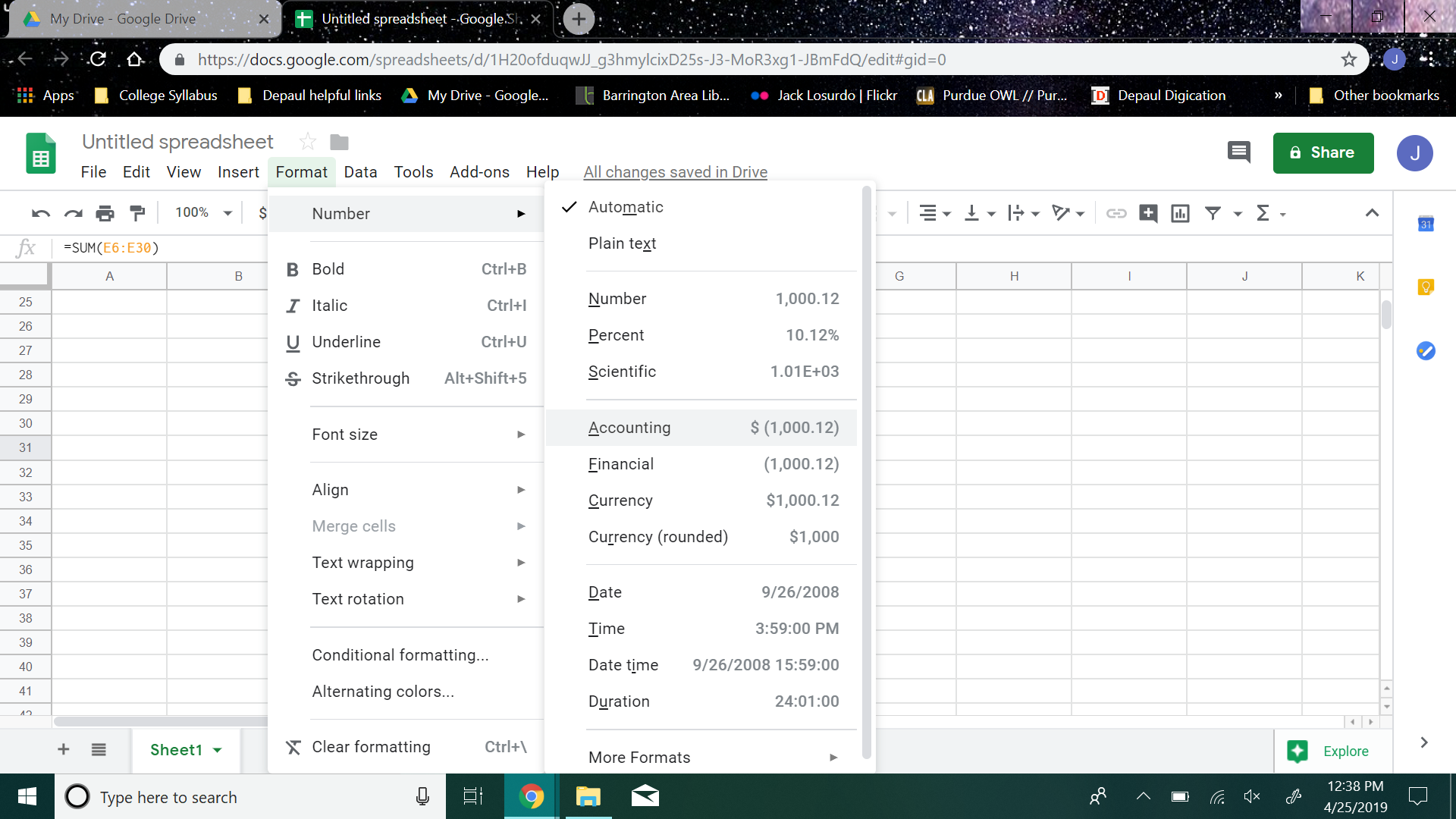1456x819 pixels.
Task: Click the Functions sigma icon
Action: point(1263,213)
